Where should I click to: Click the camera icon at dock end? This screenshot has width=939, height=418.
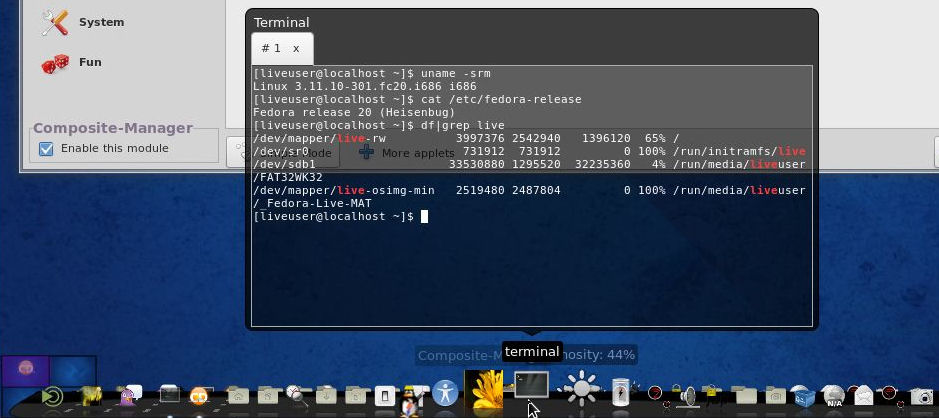(x=922, y=396)
